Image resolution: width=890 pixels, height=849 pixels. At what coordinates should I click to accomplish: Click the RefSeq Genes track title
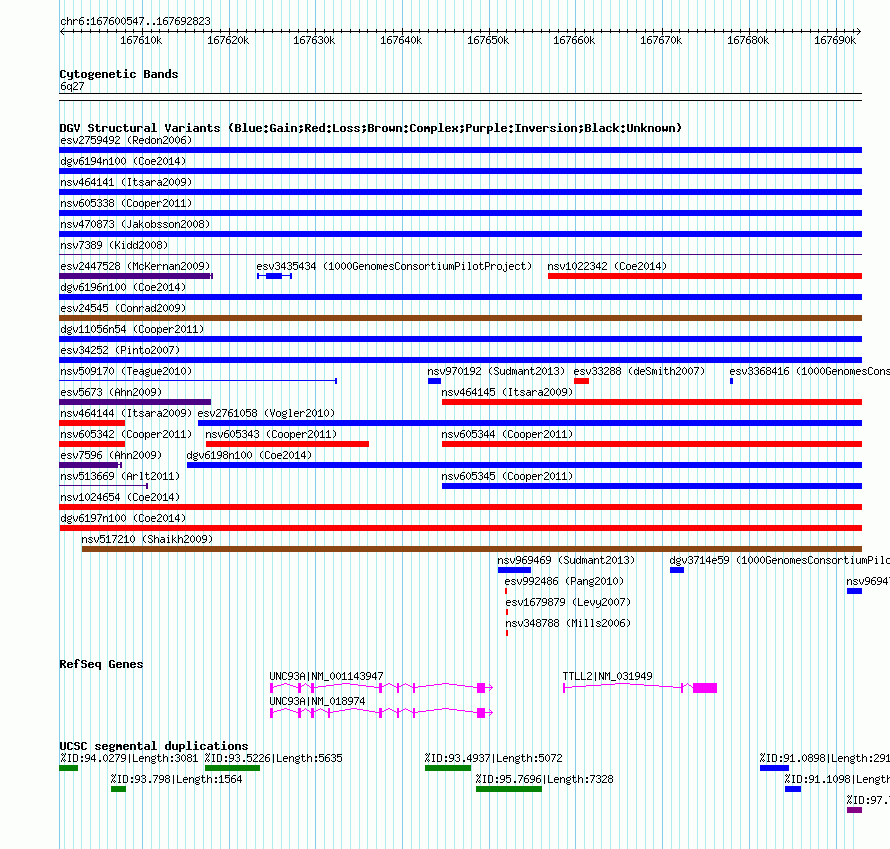click(101, 664)
